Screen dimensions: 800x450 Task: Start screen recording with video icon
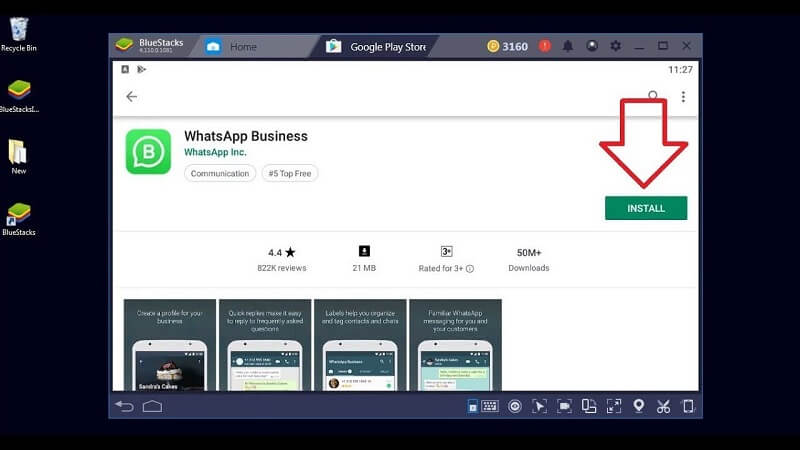pos(564,406)
